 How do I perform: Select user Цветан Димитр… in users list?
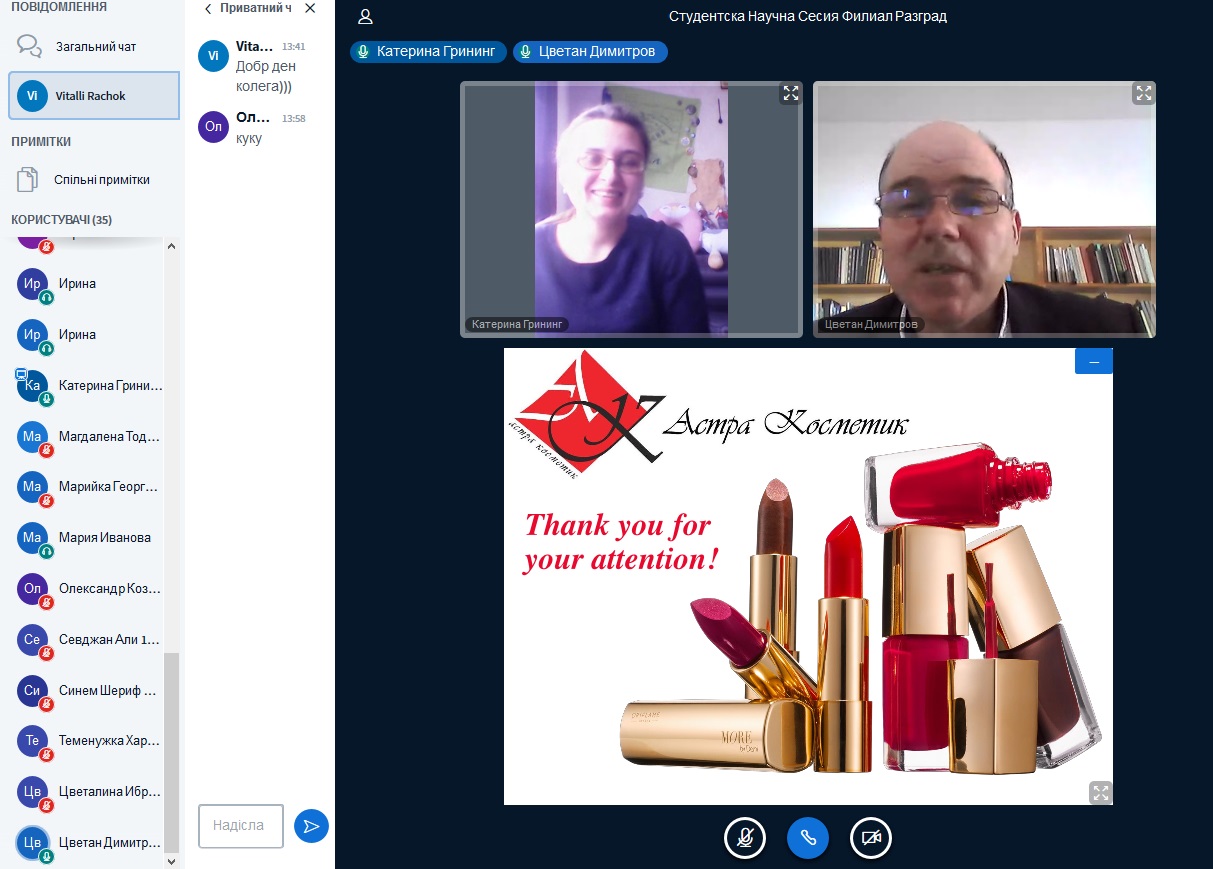(x=89, y=843)
